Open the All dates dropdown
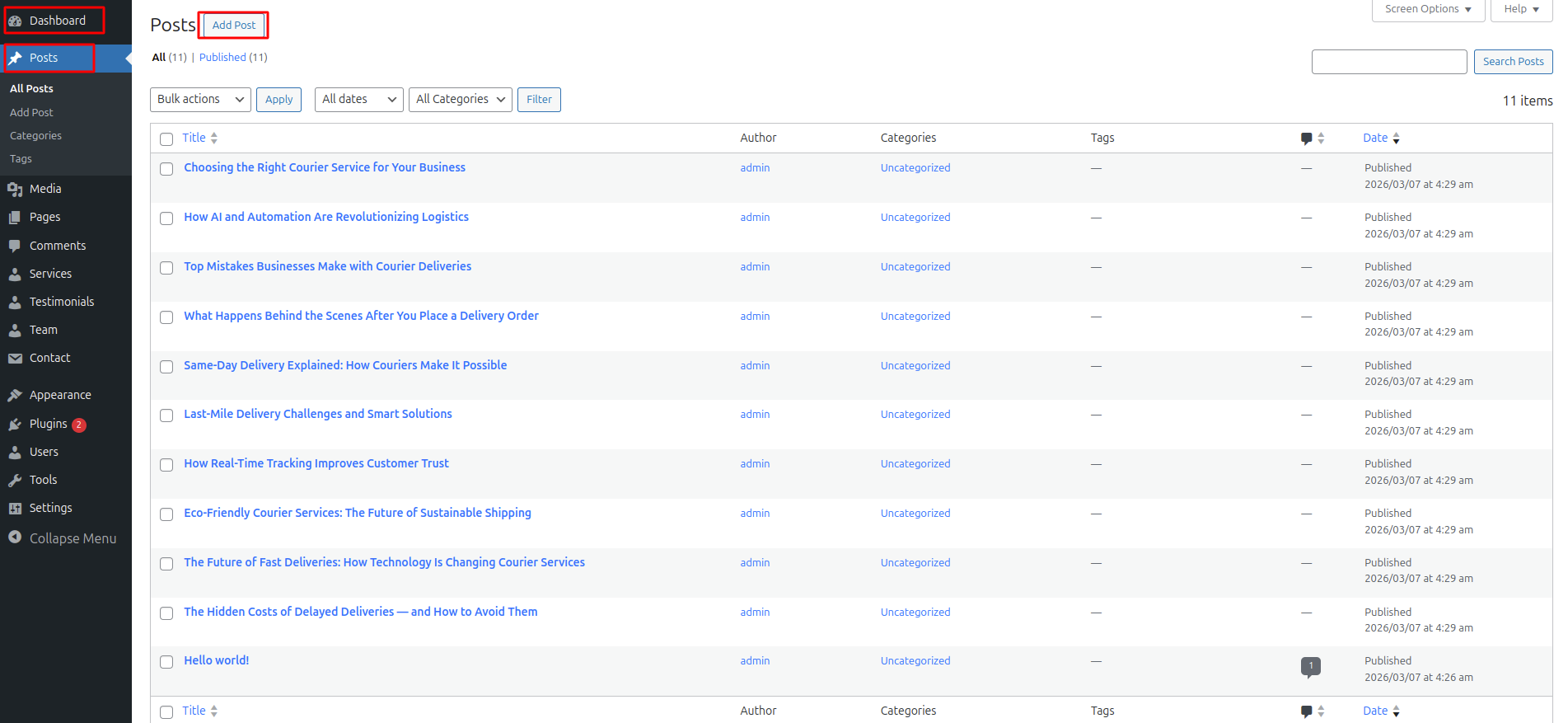The width and height of the screenshot is (1568, 723). click(359, 99)
